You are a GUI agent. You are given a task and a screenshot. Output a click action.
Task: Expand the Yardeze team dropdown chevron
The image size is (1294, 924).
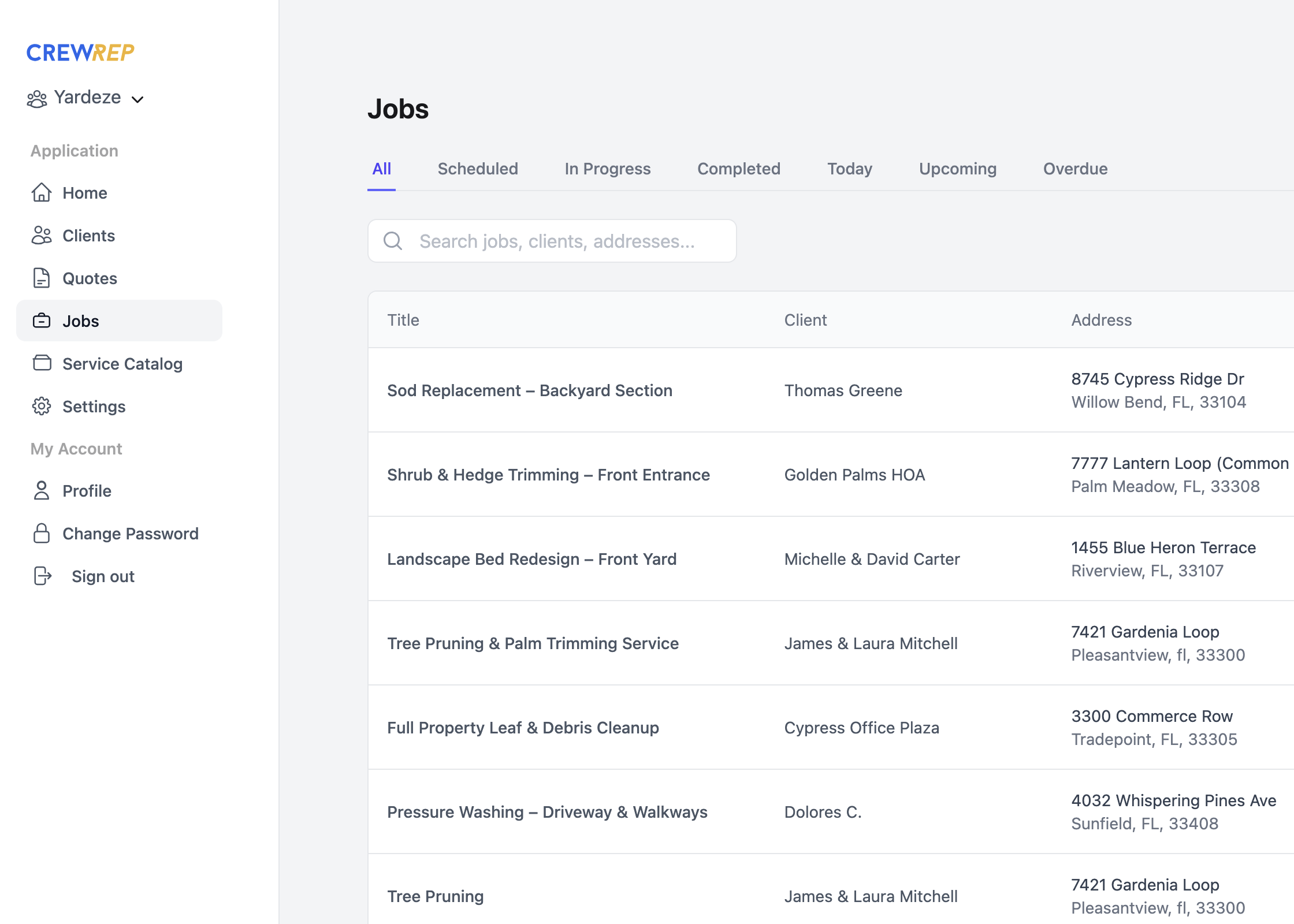tap(137, 99)
